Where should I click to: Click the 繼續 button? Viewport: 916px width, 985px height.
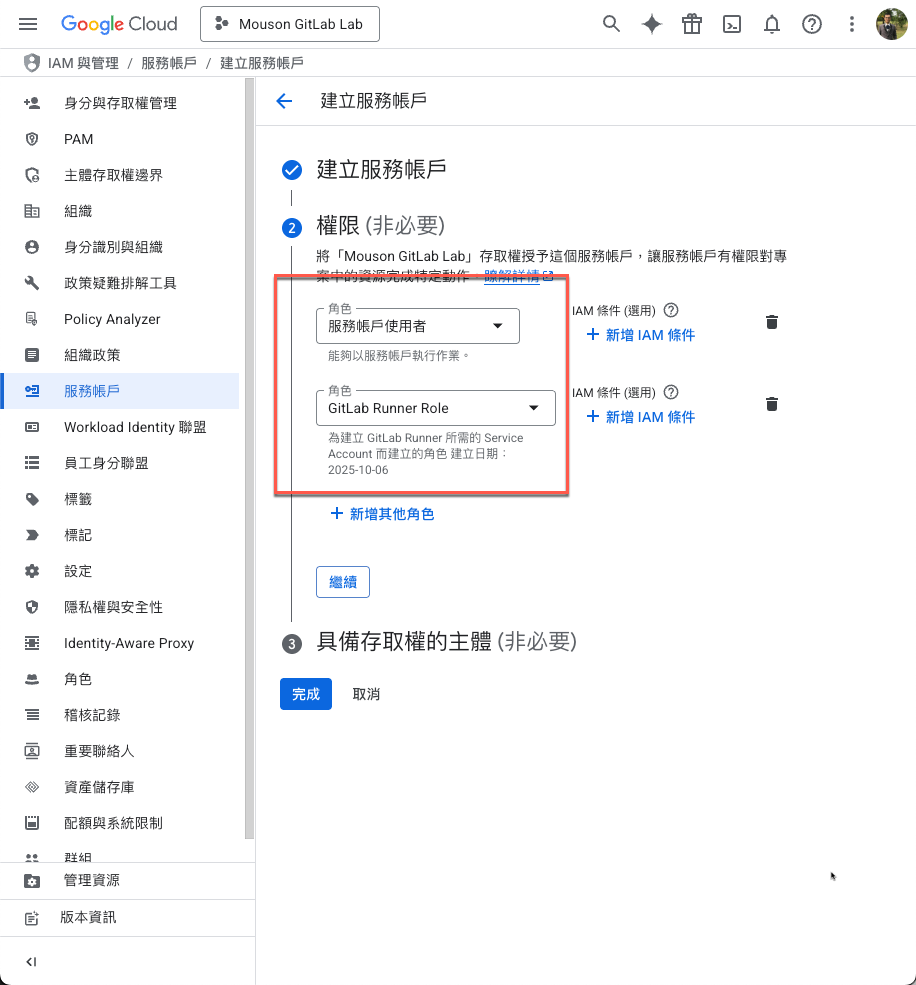click(x=343, y=582)
